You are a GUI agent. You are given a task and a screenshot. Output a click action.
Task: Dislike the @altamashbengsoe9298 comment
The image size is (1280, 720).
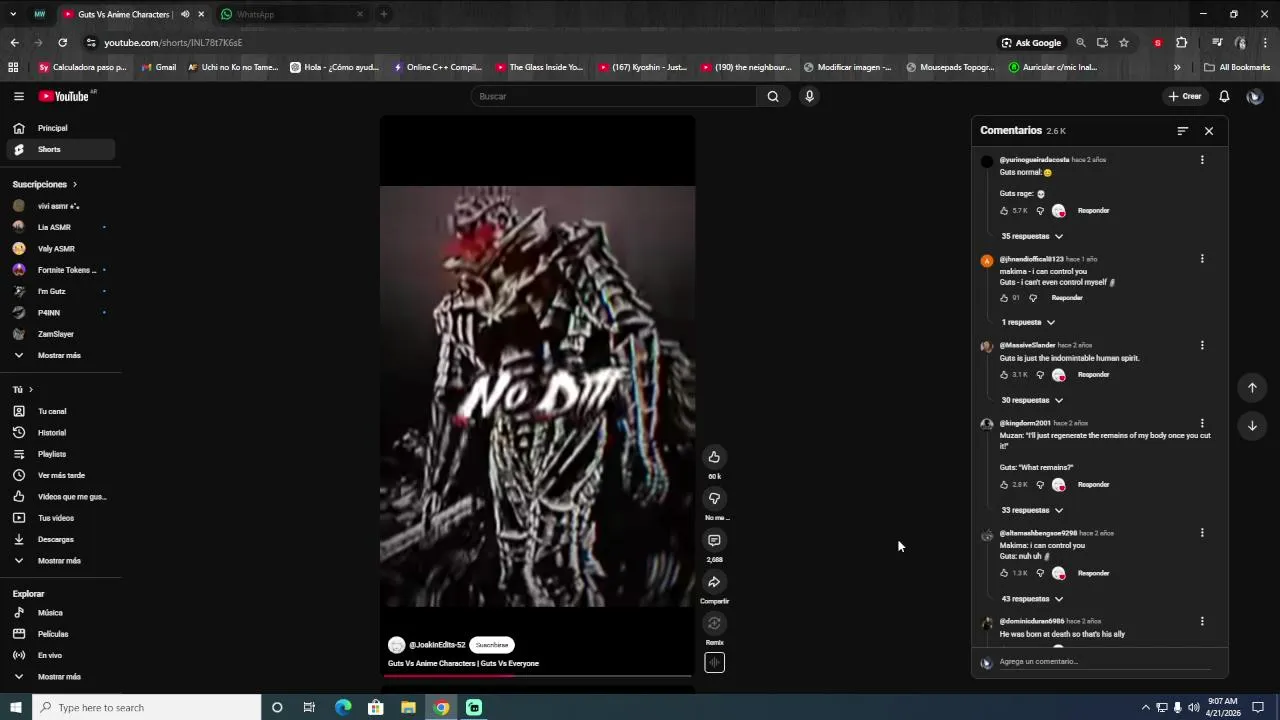(x=1040, y=574)
